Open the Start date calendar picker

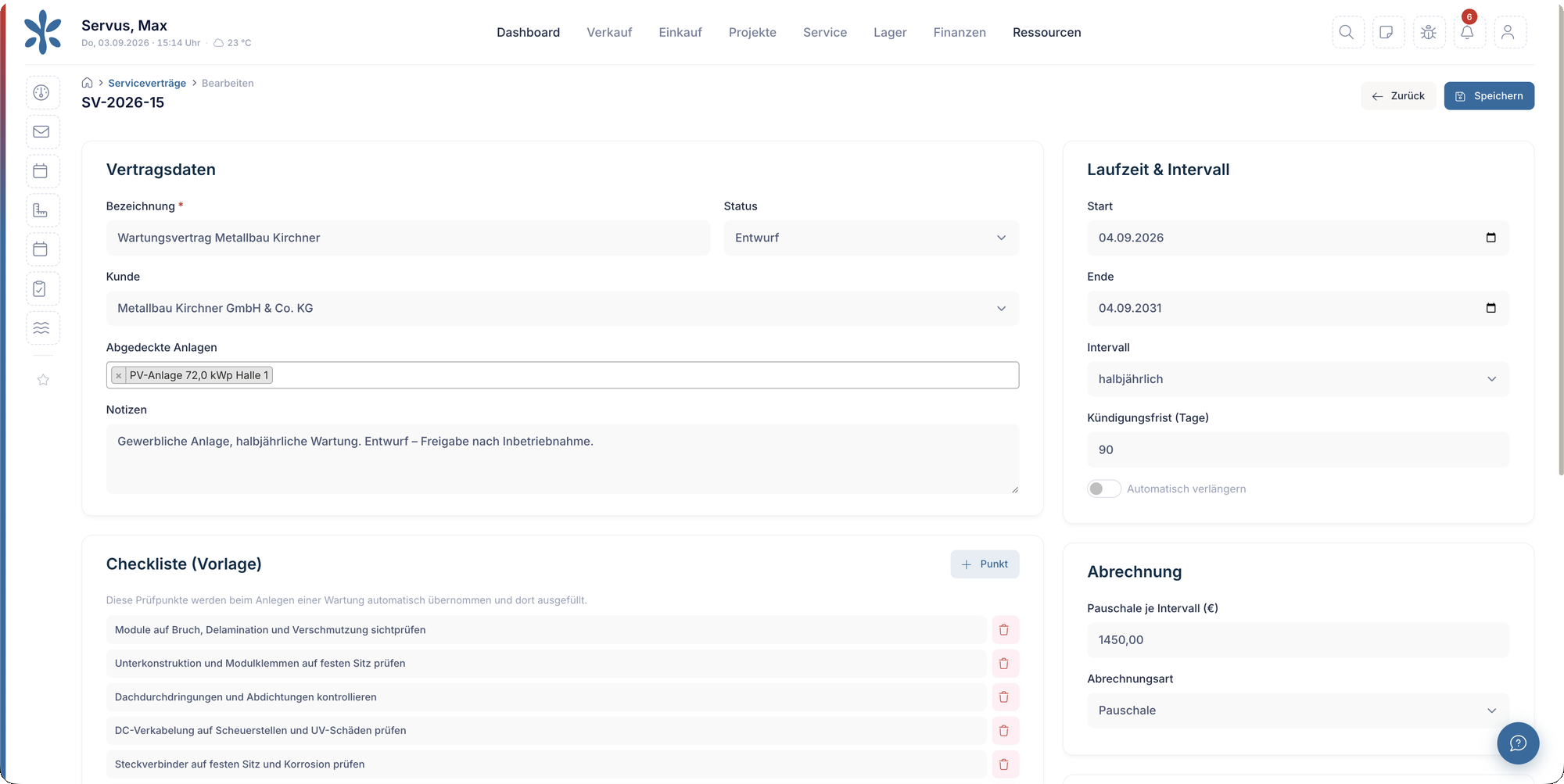(1490, 238)
